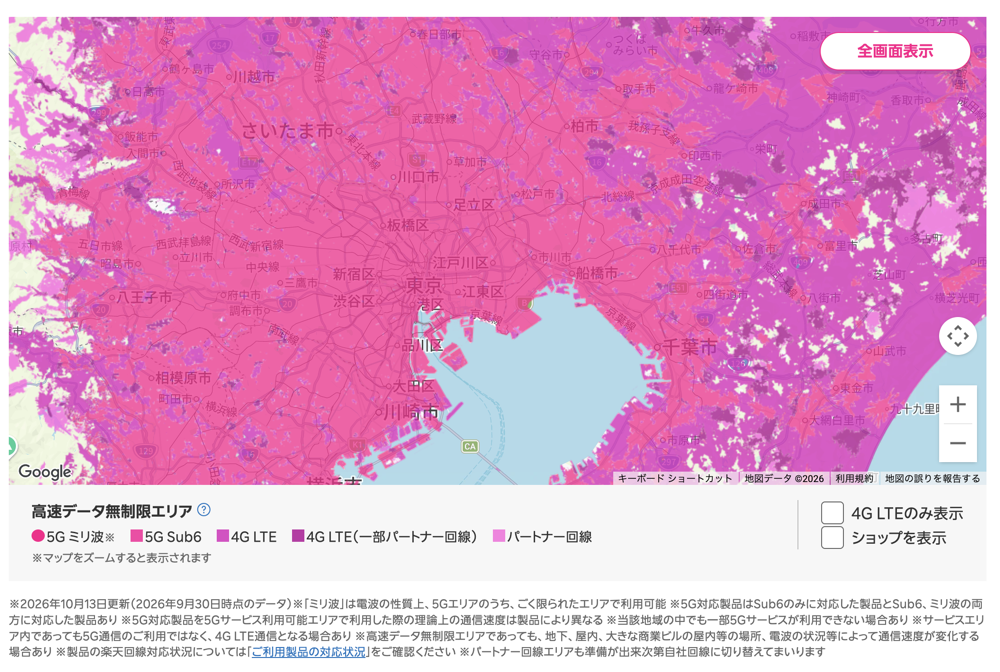The height and width of the screenshot is (672, 1000).
Task: Click the 八王子市 map label
Action: click(x=144, y=297)
